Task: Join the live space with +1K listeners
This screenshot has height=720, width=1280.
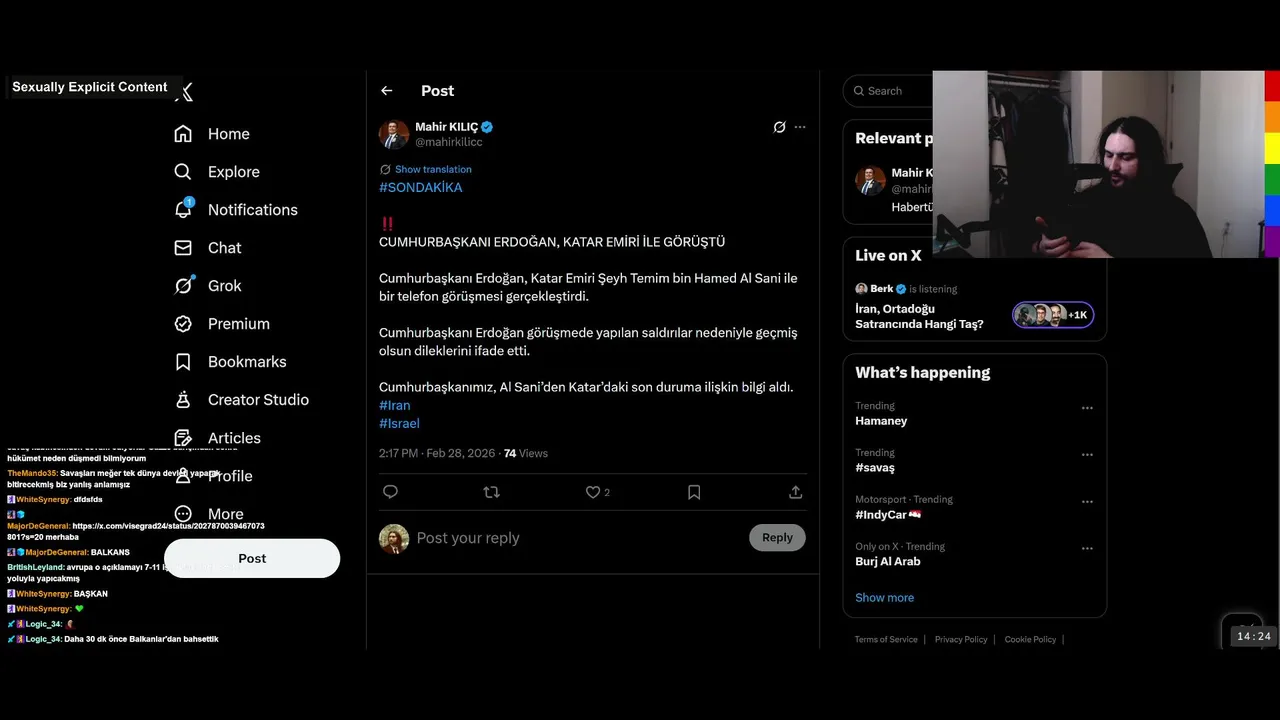Action: pyautogui.click(x=1053, y=316)
